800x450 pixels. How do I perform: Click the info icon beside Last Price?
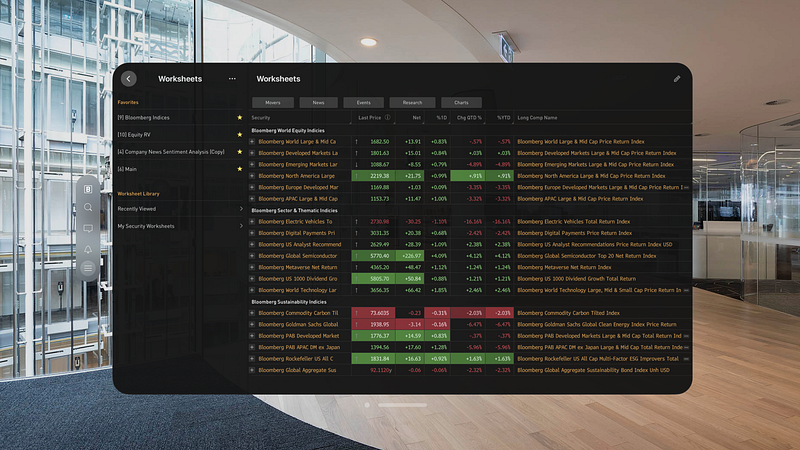coord(388,117)
